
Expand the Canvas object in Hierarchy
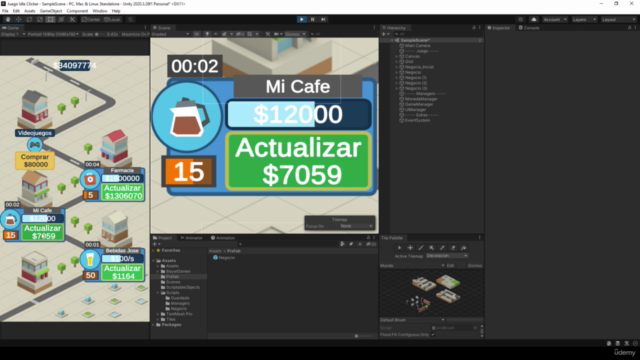(397, 56)
